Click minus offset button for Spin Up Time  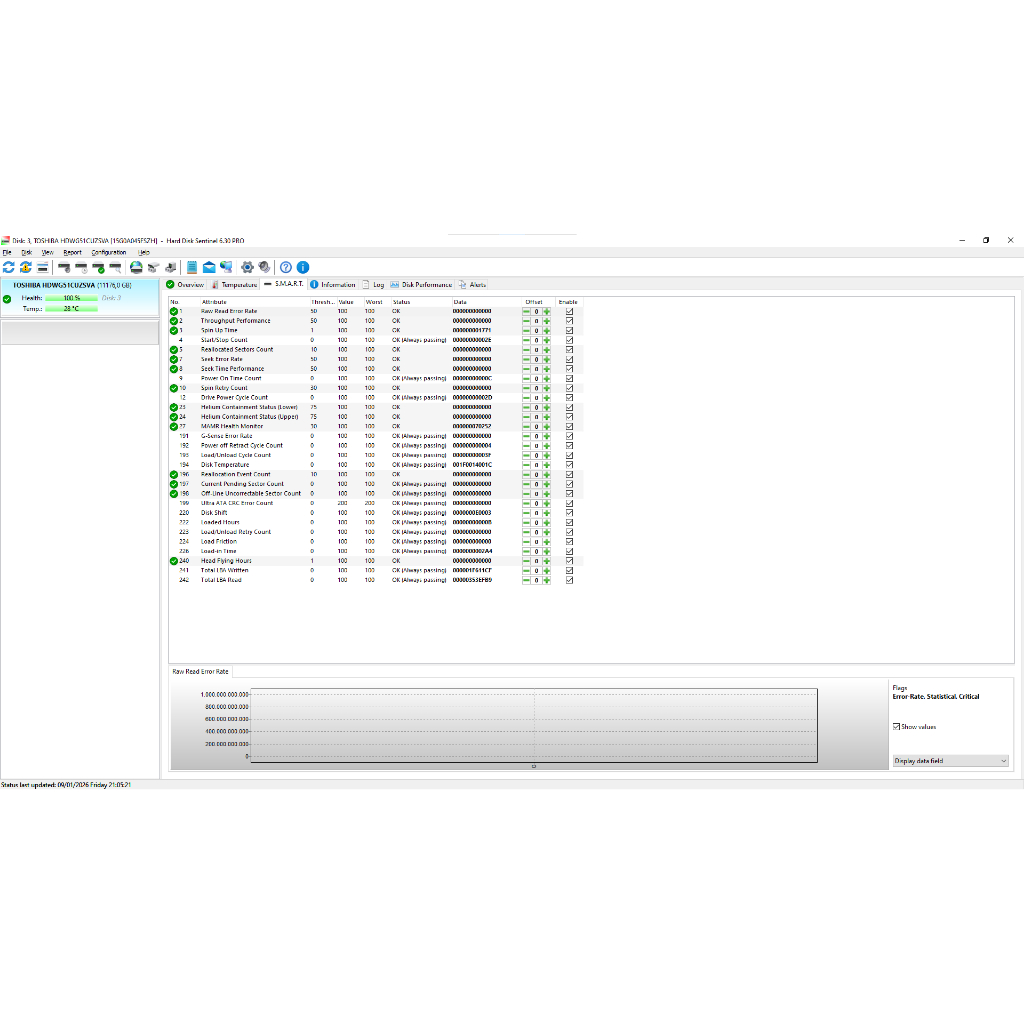tap(527, 330)
